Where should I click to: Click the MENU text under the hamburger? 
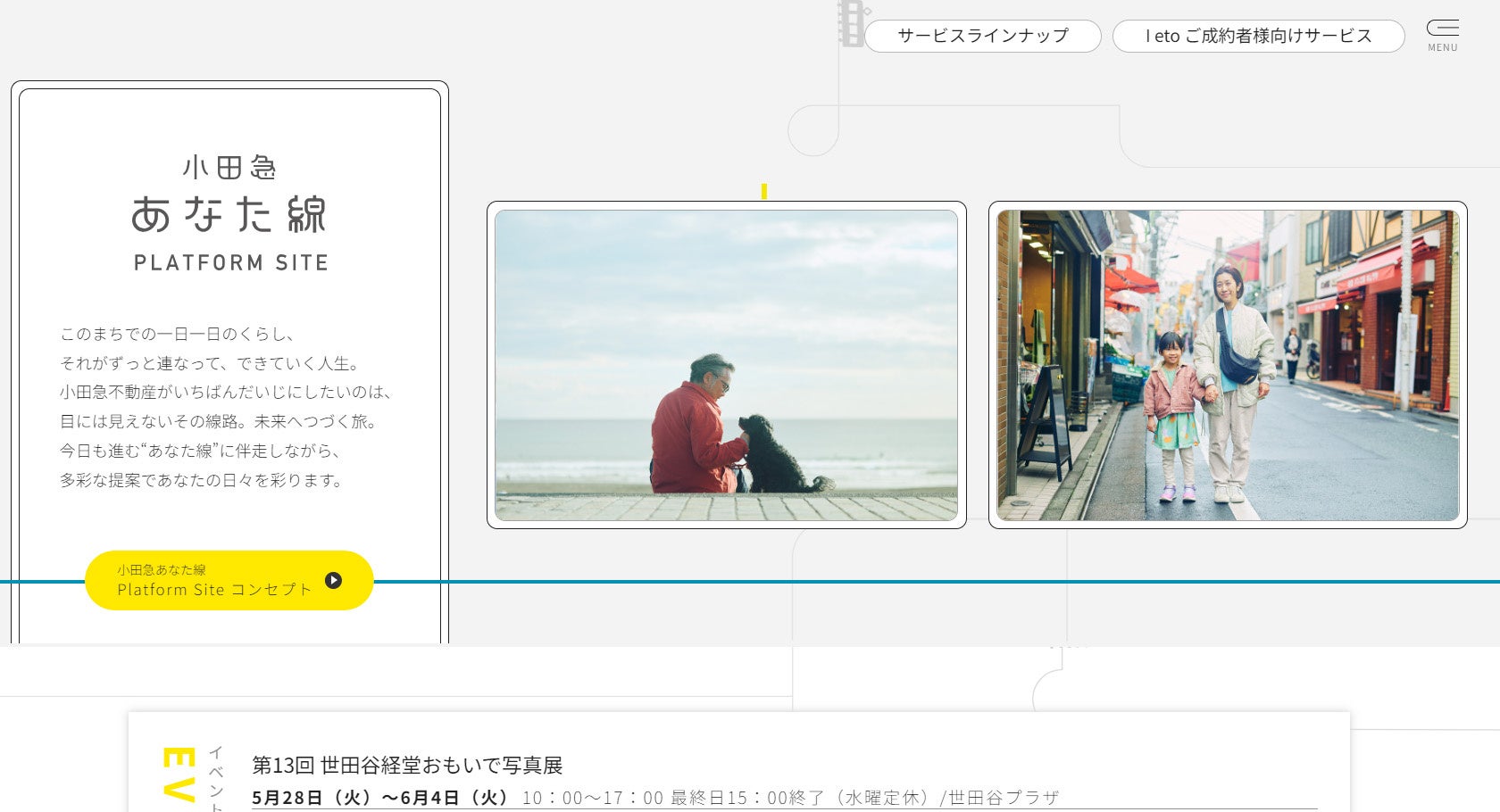coord(1442,48)
